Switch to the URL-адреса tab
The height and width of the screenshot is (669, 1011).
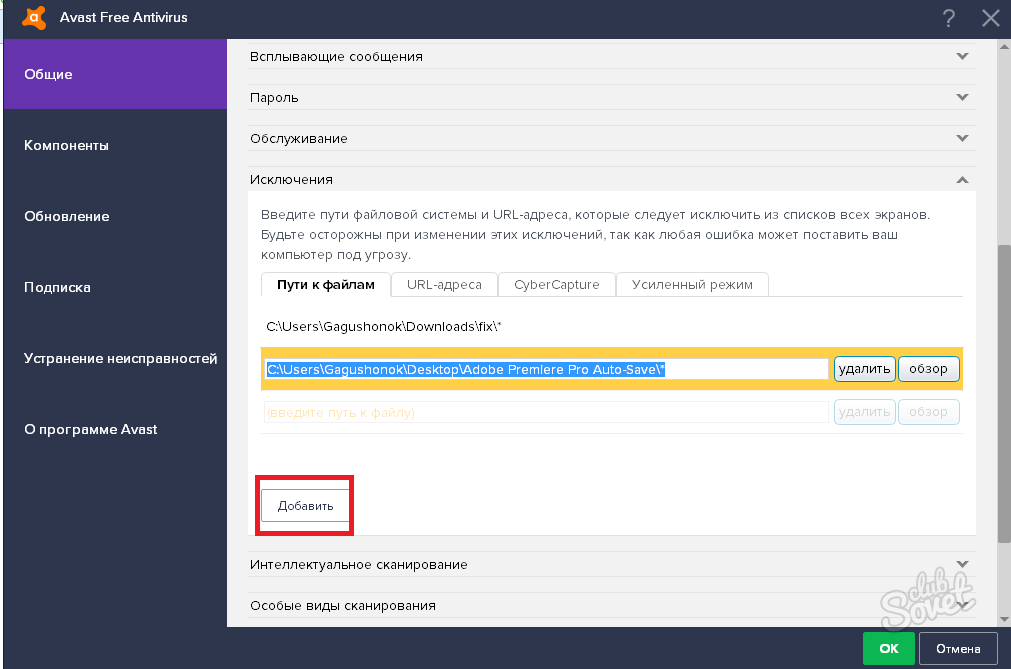[444, 284]
